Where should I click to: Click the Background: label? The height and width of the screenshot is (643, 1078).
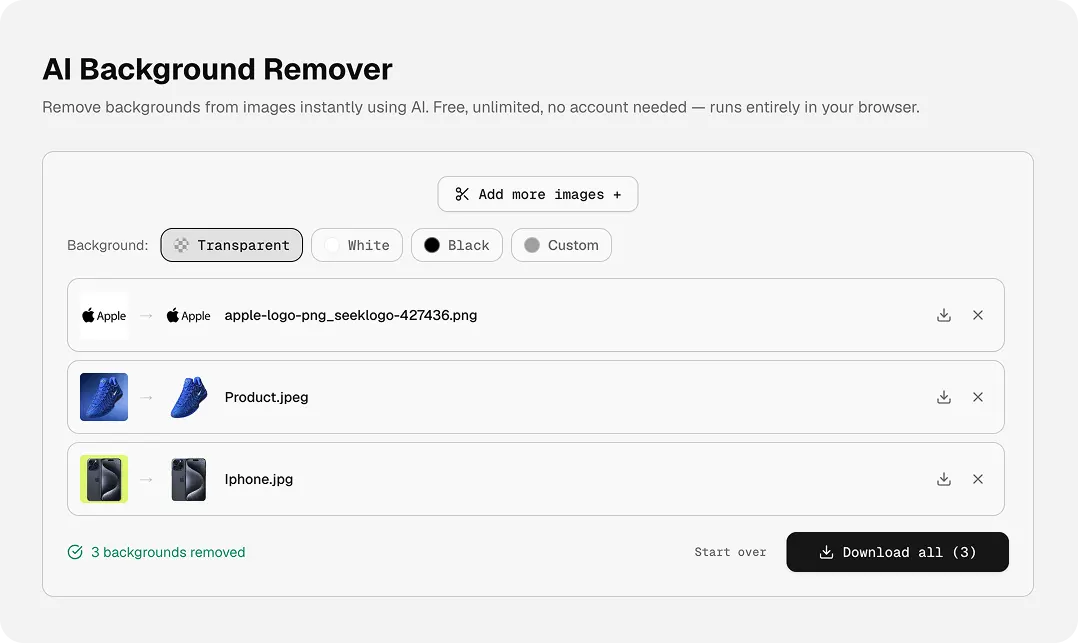108,246
